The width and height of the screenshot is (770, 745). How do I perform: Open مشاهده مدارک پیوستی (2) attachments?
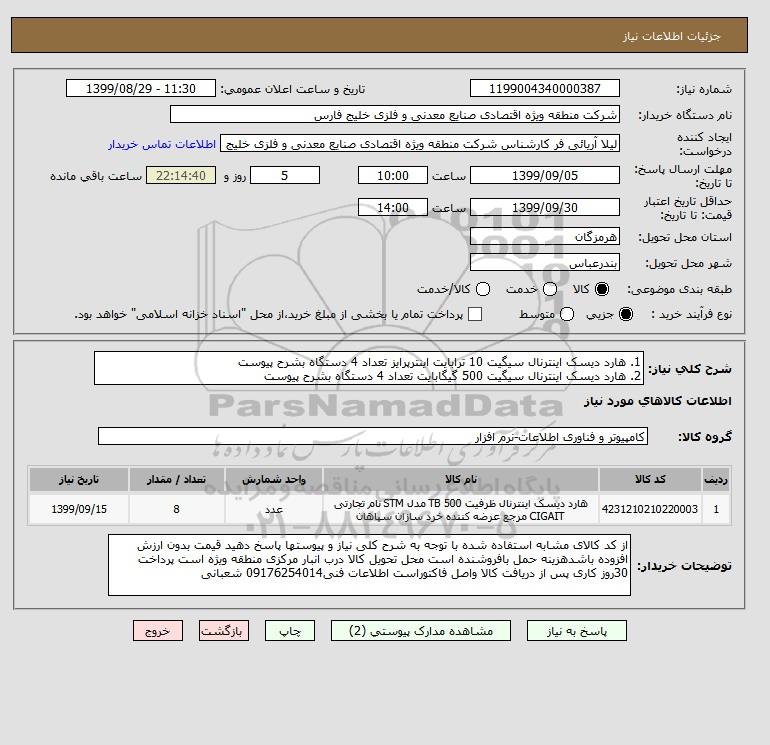coord(421,631)
